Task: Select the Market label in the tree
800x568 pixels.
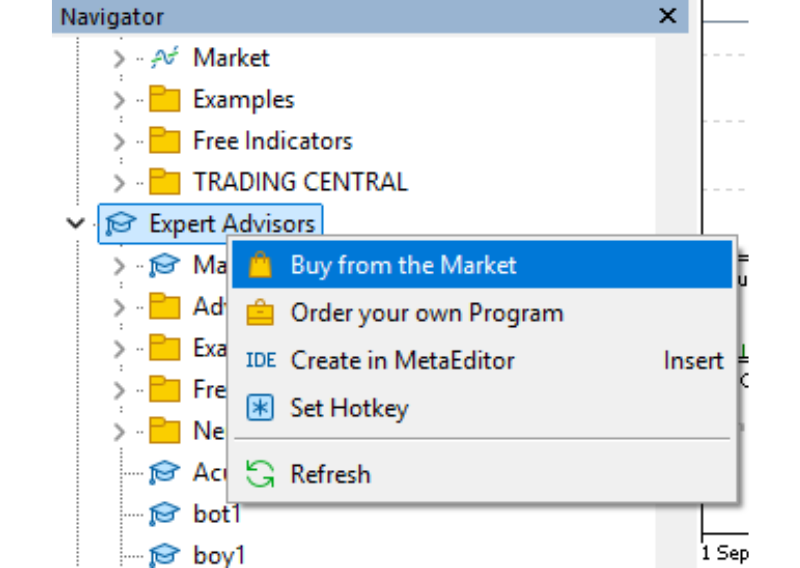Action: pyautogui.click(x=231, y=58)
